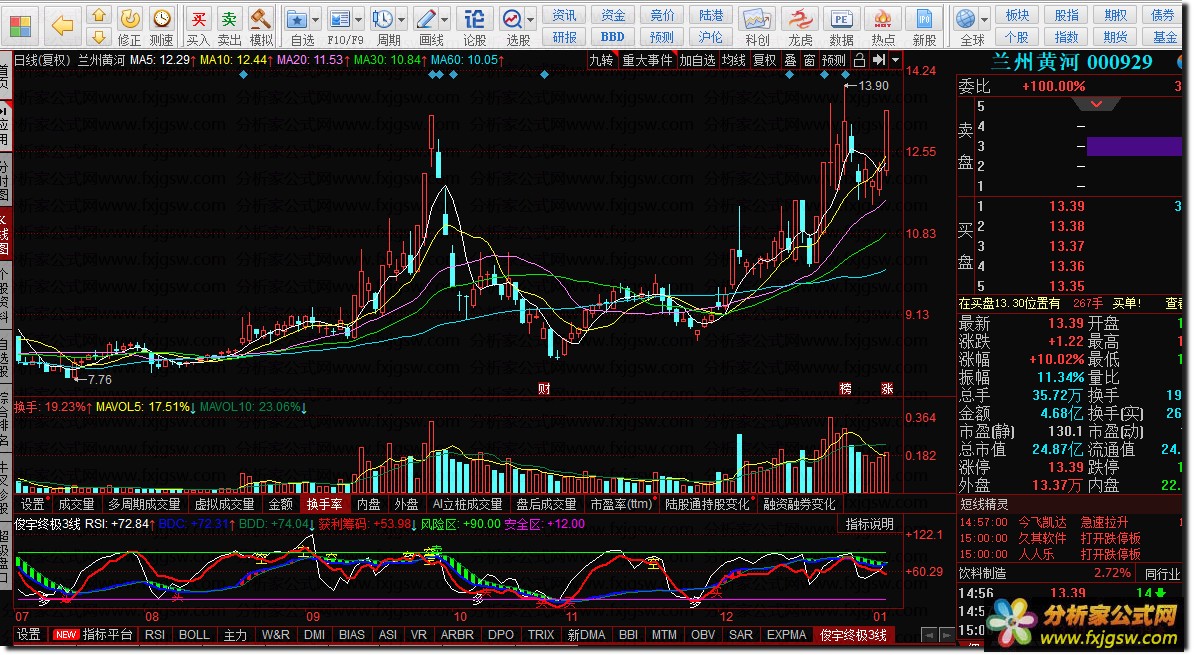The image size is (1194, 655).
Task: Open 指标说明 indicator description
Action: click(x=870, y=524)
